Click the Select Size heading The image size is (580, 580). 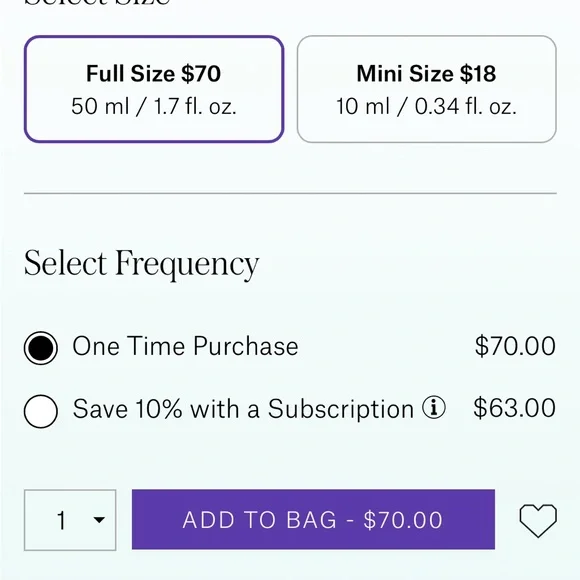point(97,3)
